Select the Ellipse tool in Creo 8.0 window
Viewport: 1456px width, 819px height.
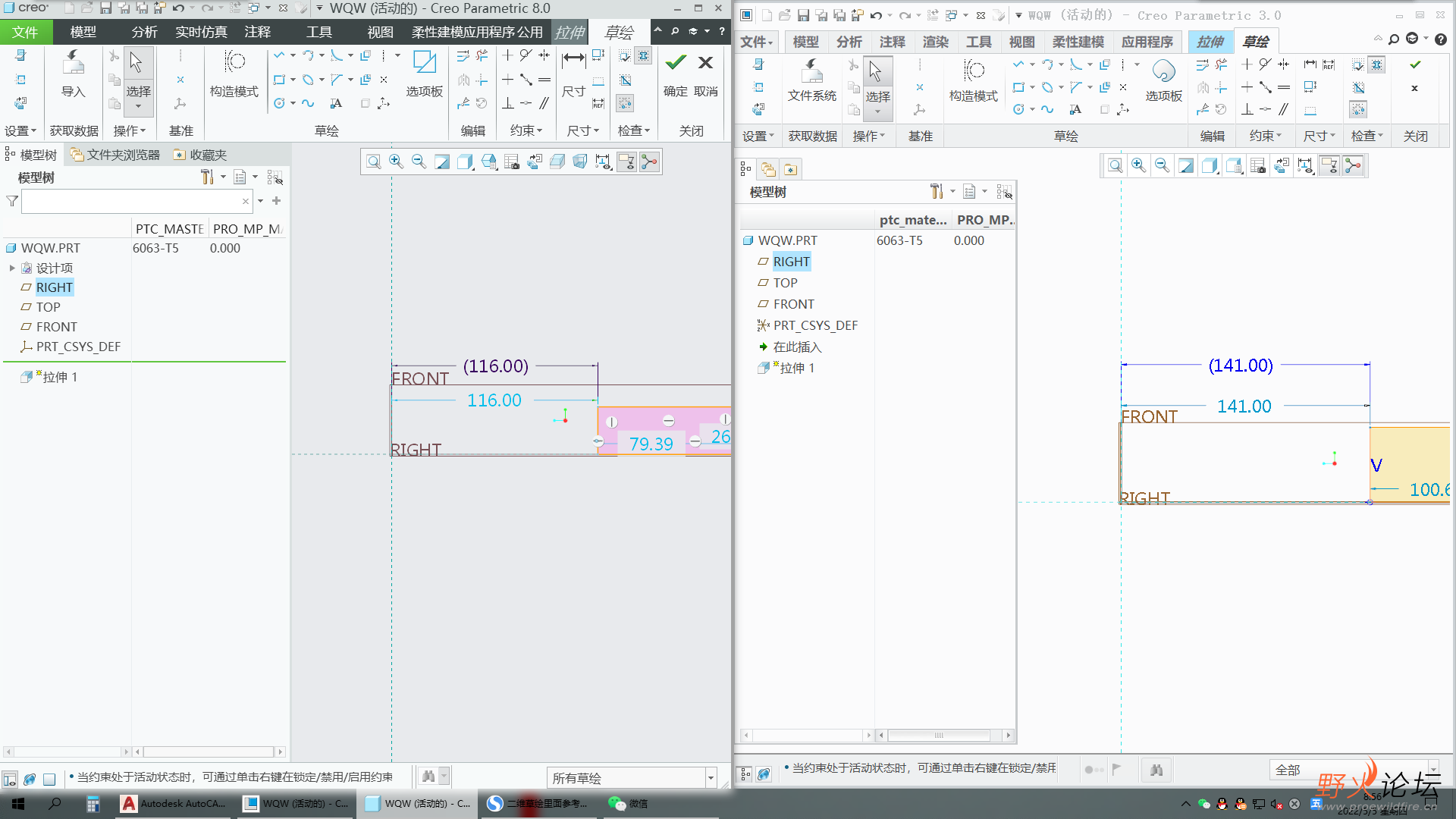(308, 80)
